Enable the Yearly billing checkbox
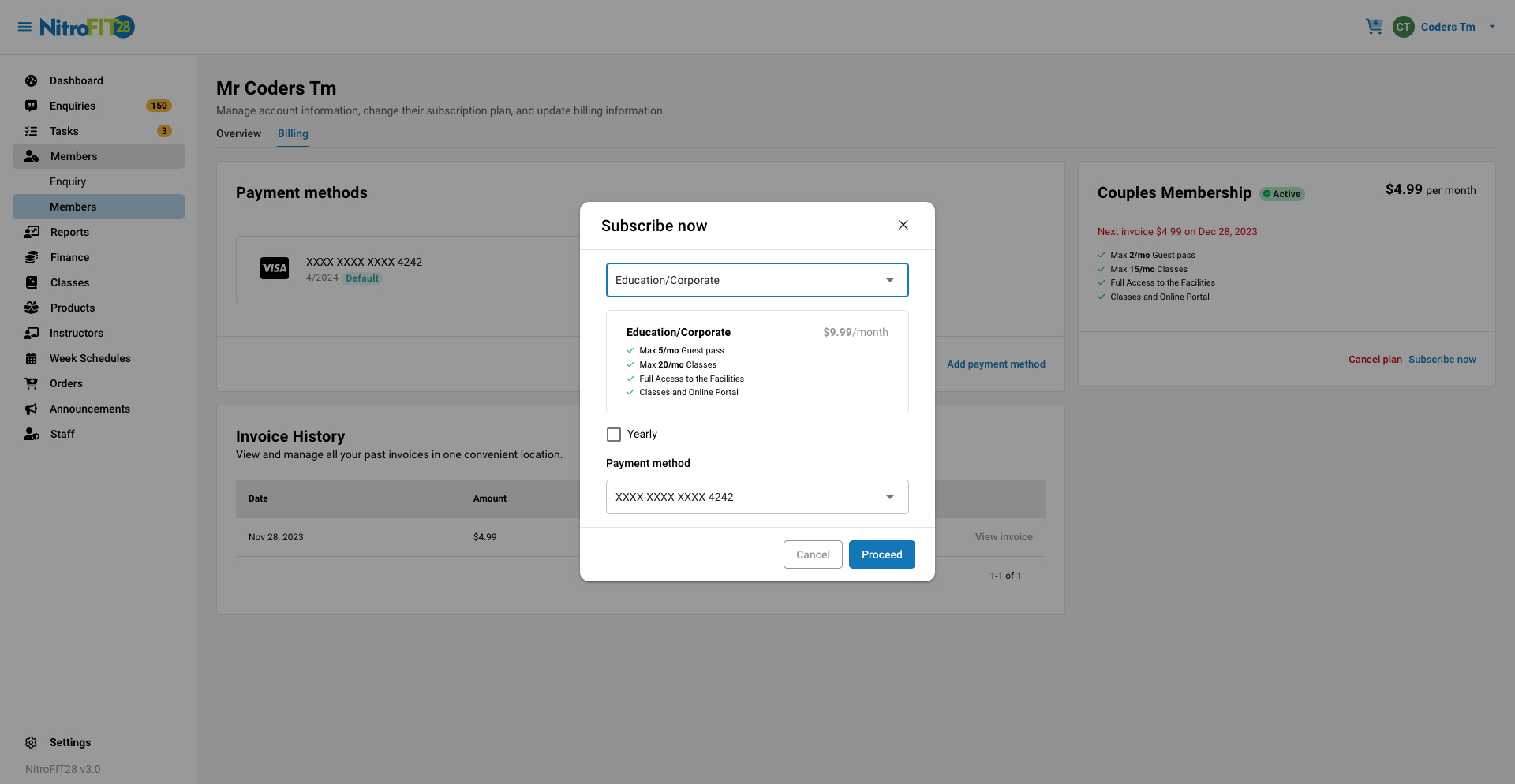Screen dimensions: 1515x784 (613, 434)
